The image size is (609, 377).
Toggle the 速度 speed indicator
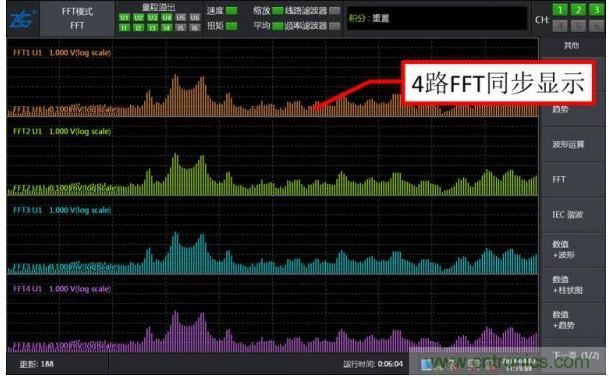coord(231,10)
